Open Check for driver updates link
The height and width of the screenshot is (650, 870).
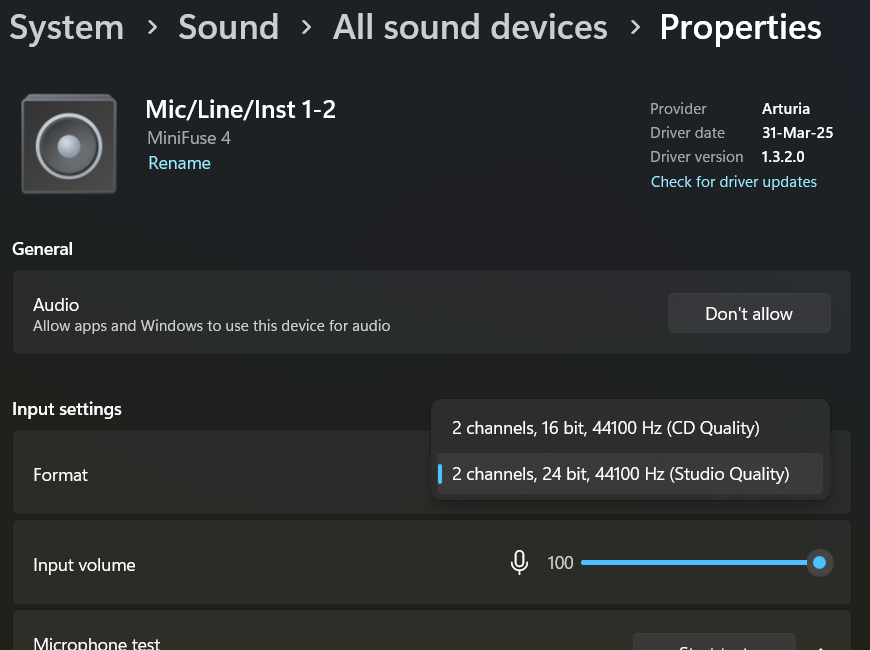[x=734, y=182]
